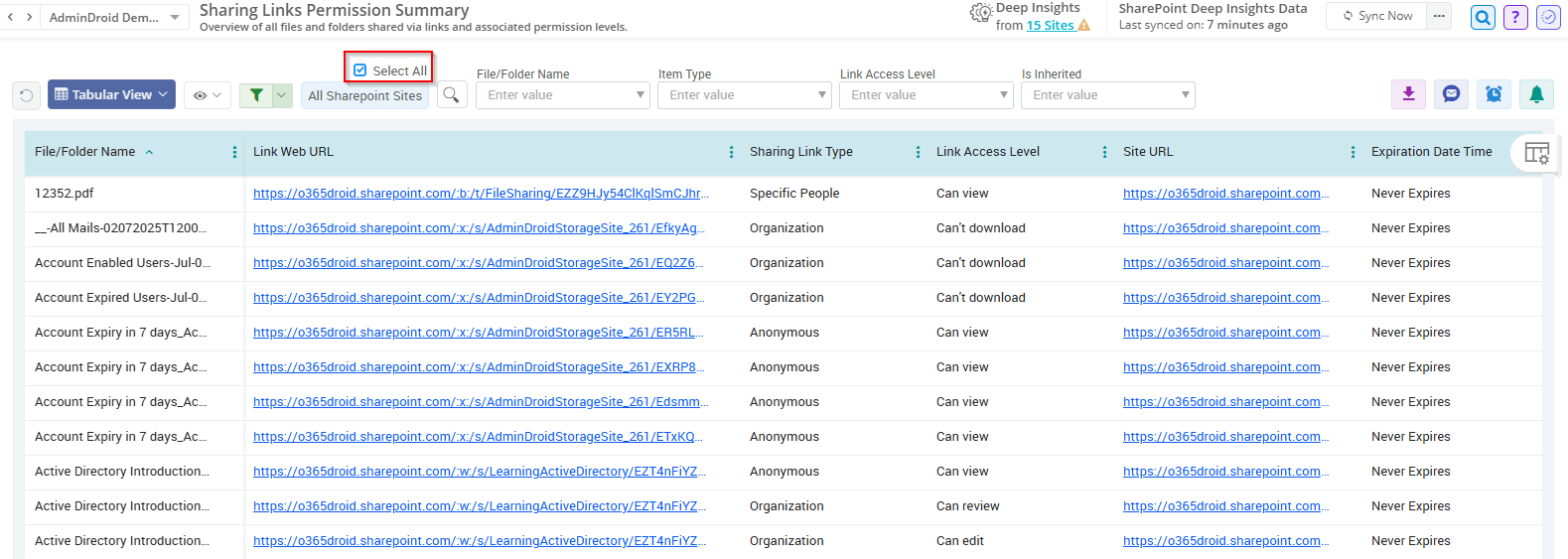Click the alert bell icon

[1536, 94]
